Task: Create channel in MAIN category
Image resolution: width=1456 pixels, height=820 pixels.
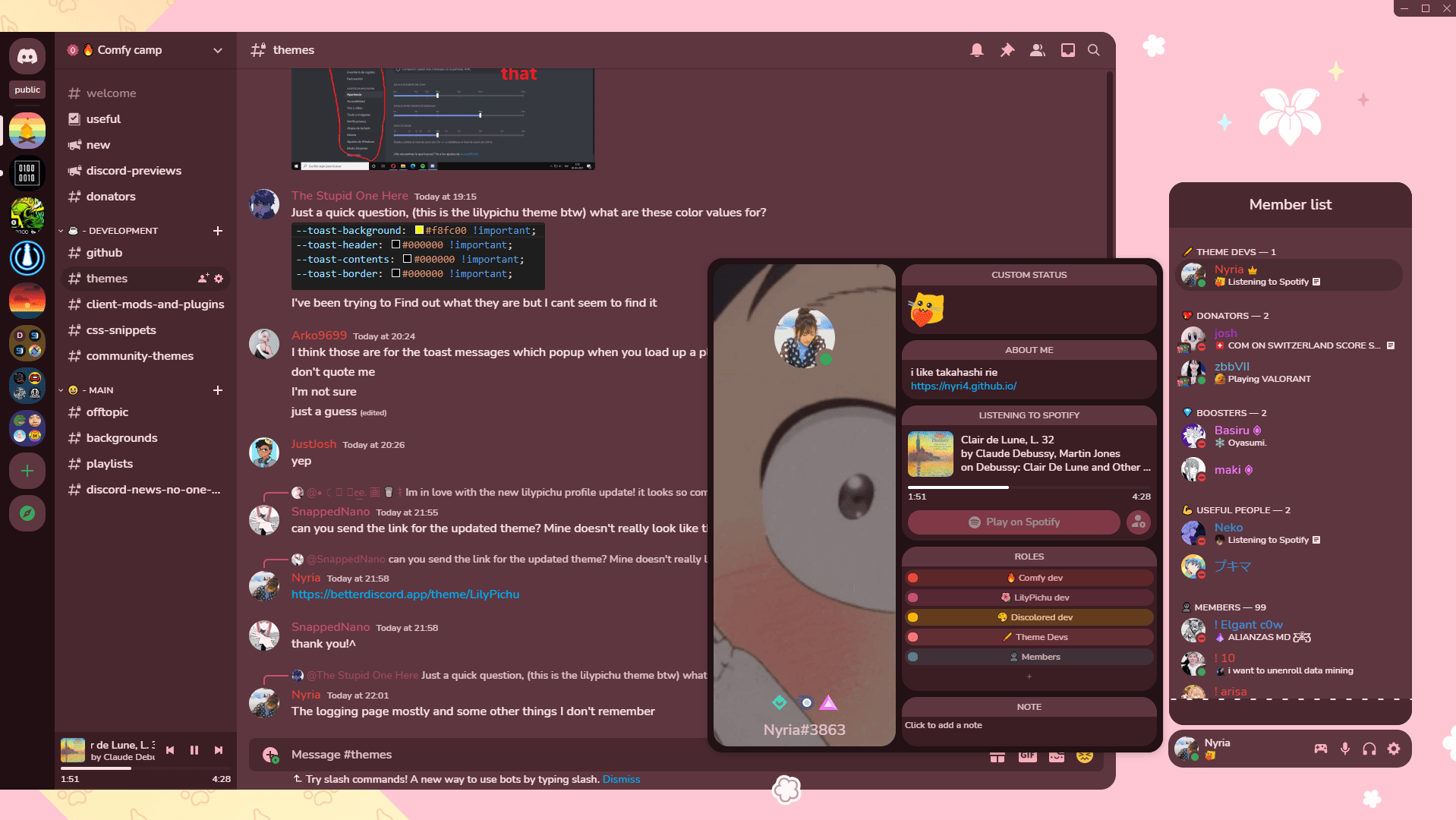Action: pos(218,390)
